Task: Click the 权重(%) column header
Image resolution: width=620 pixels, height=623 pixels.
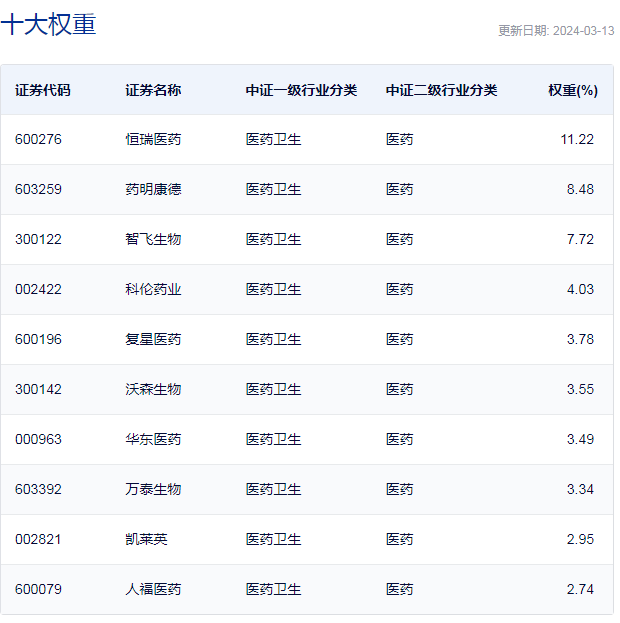Action: coord(572,90)
